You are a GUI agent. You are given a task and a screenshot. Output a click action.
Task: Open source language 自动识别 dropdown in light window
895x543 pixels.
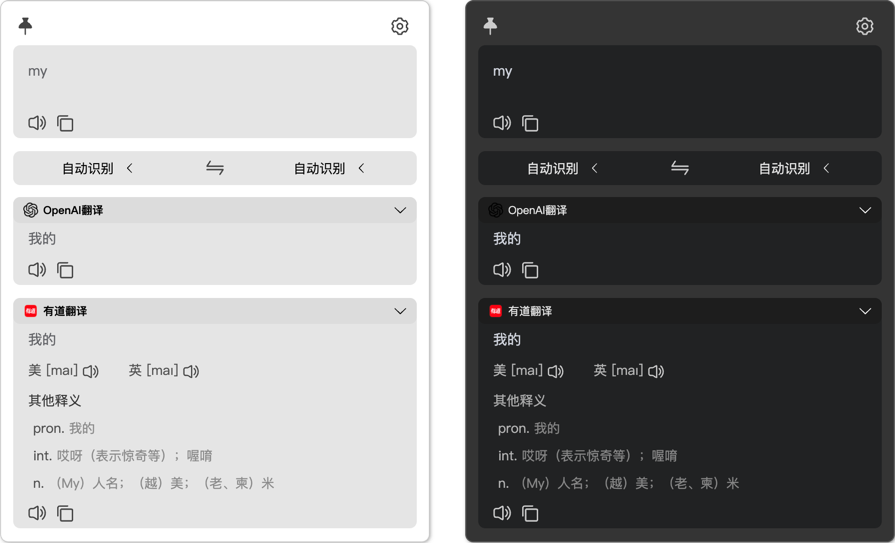(x=98, y=168)
